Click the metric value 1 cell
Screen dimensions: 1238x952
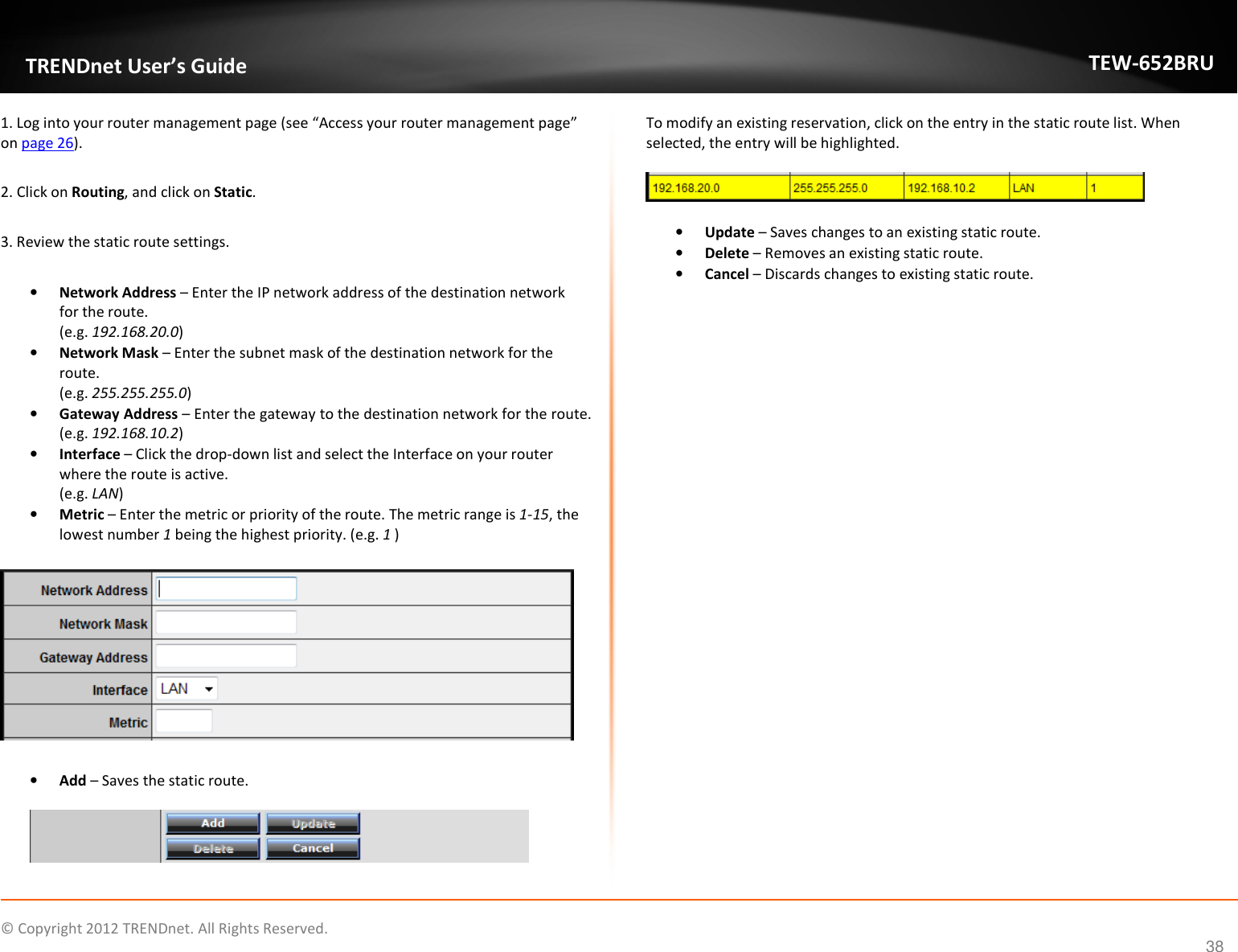point(1115,187)
